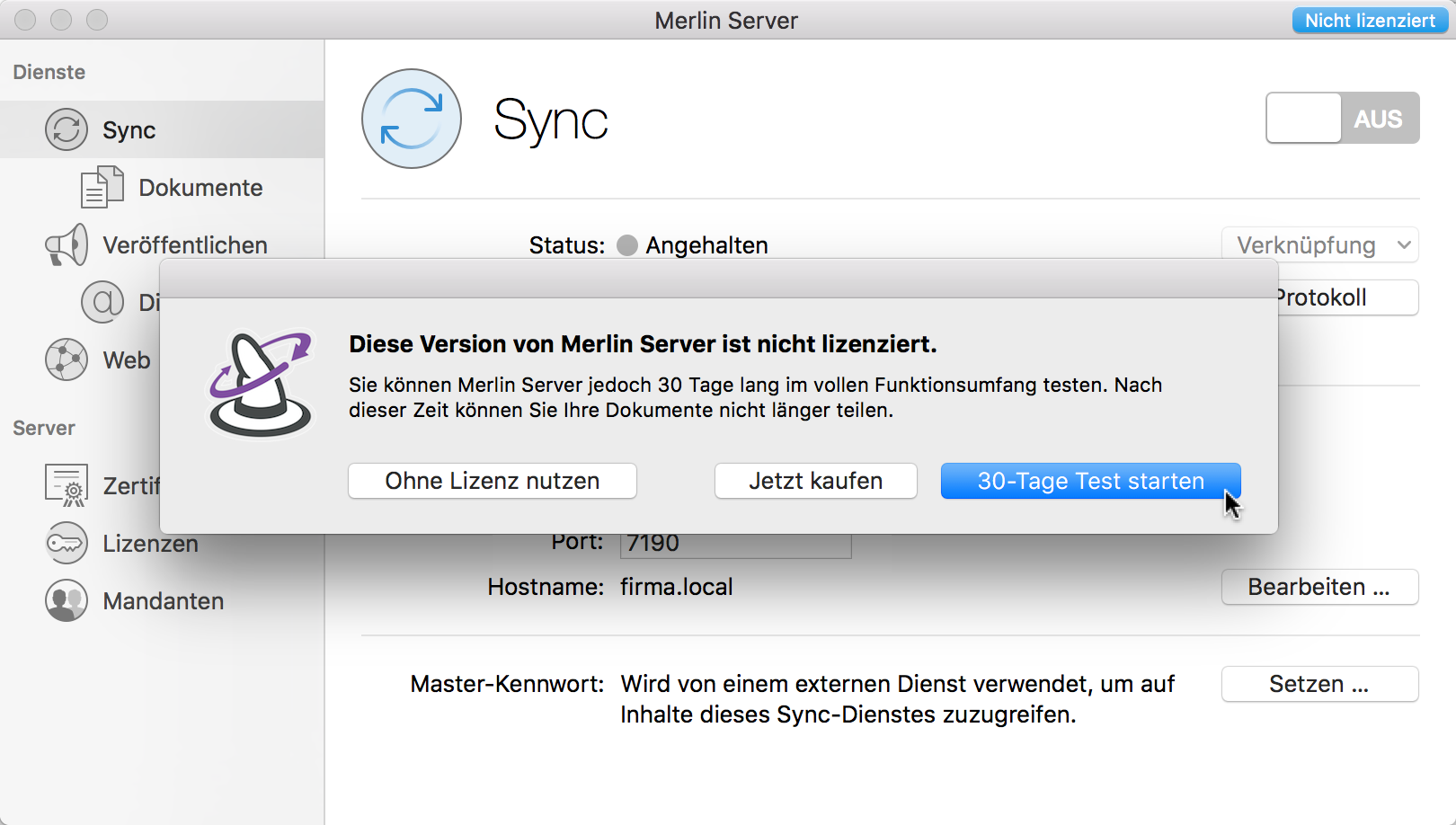Screen dimensions: 1456x825
Task: Click the Lizenzen key icon
Action: (67, 543)
